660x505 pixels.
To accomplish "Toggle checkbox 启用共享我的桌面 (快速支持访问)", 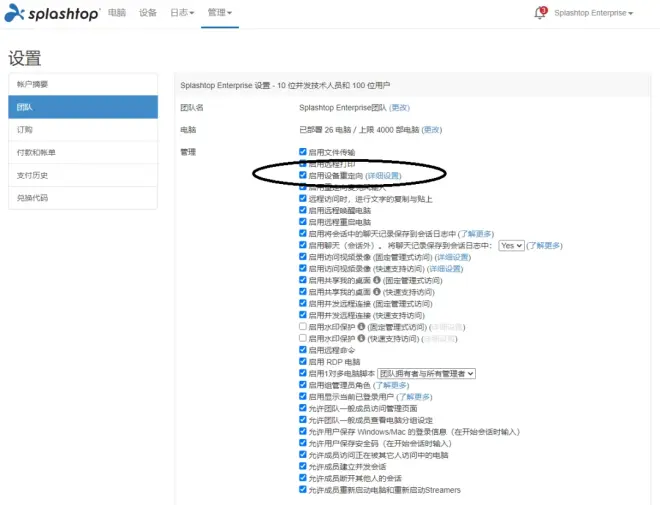I will pyautogui.click(x=303, y=291).
